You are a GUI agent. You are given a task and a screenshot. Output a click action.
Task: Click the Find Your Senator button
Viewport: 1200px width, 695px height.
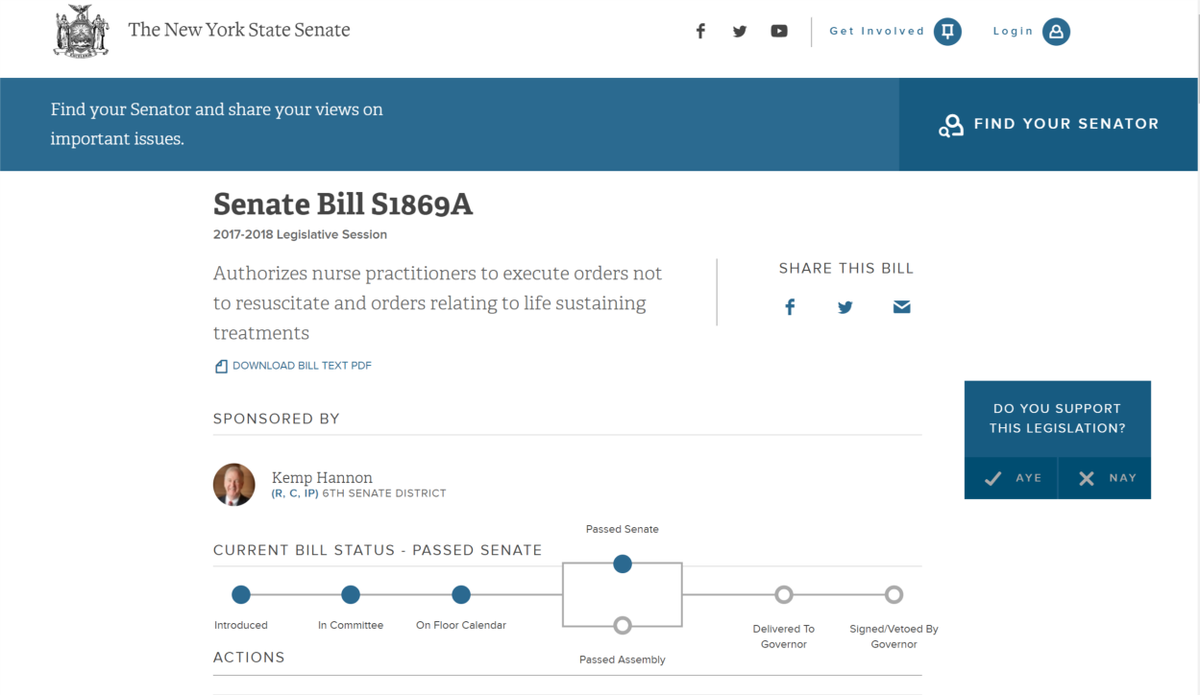[x=1048, y=124]
